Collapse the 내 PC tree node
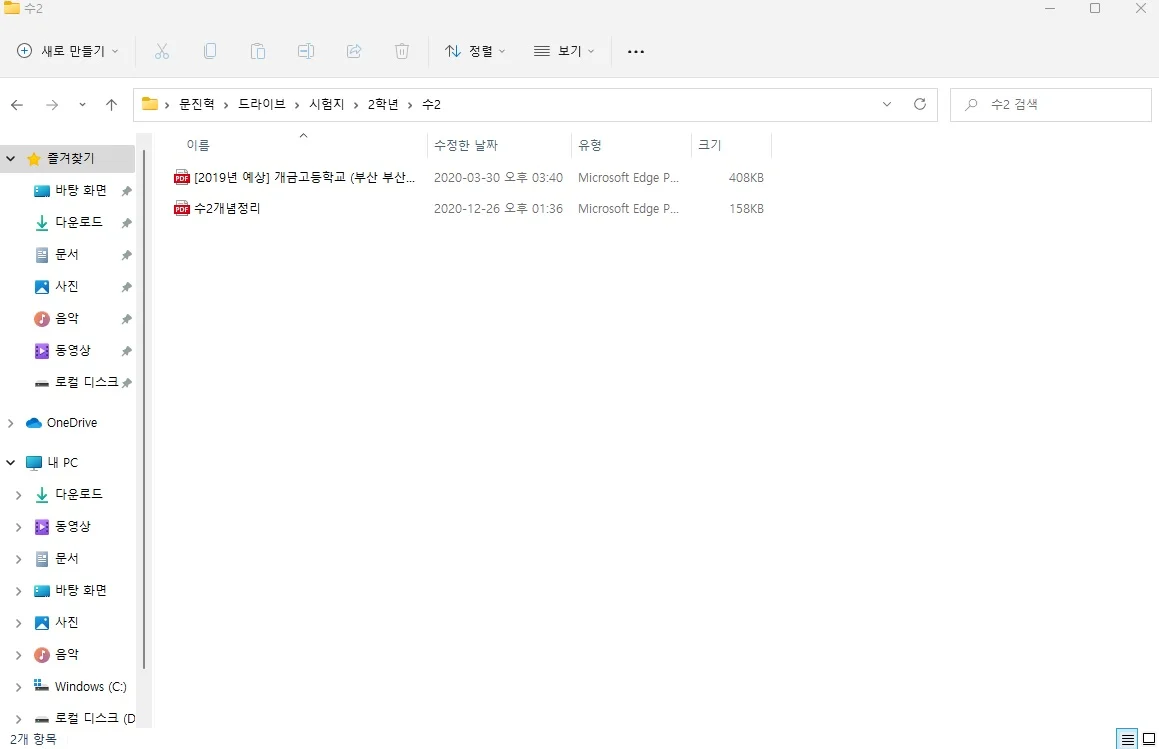 coord(10,463)
